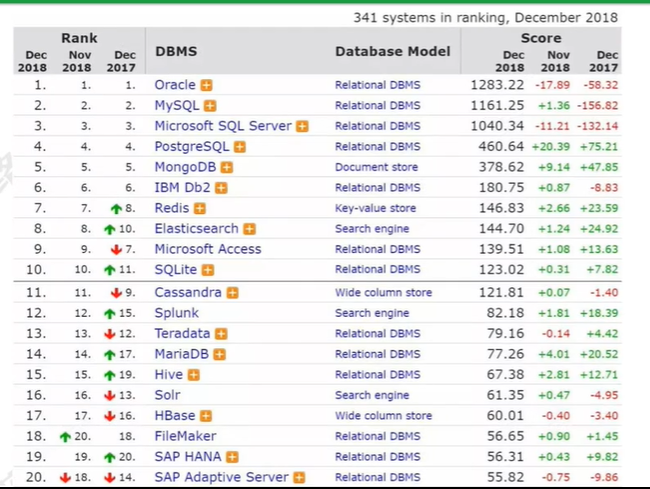
Task: Select the score value 55.82
Action: click(505, 477)
